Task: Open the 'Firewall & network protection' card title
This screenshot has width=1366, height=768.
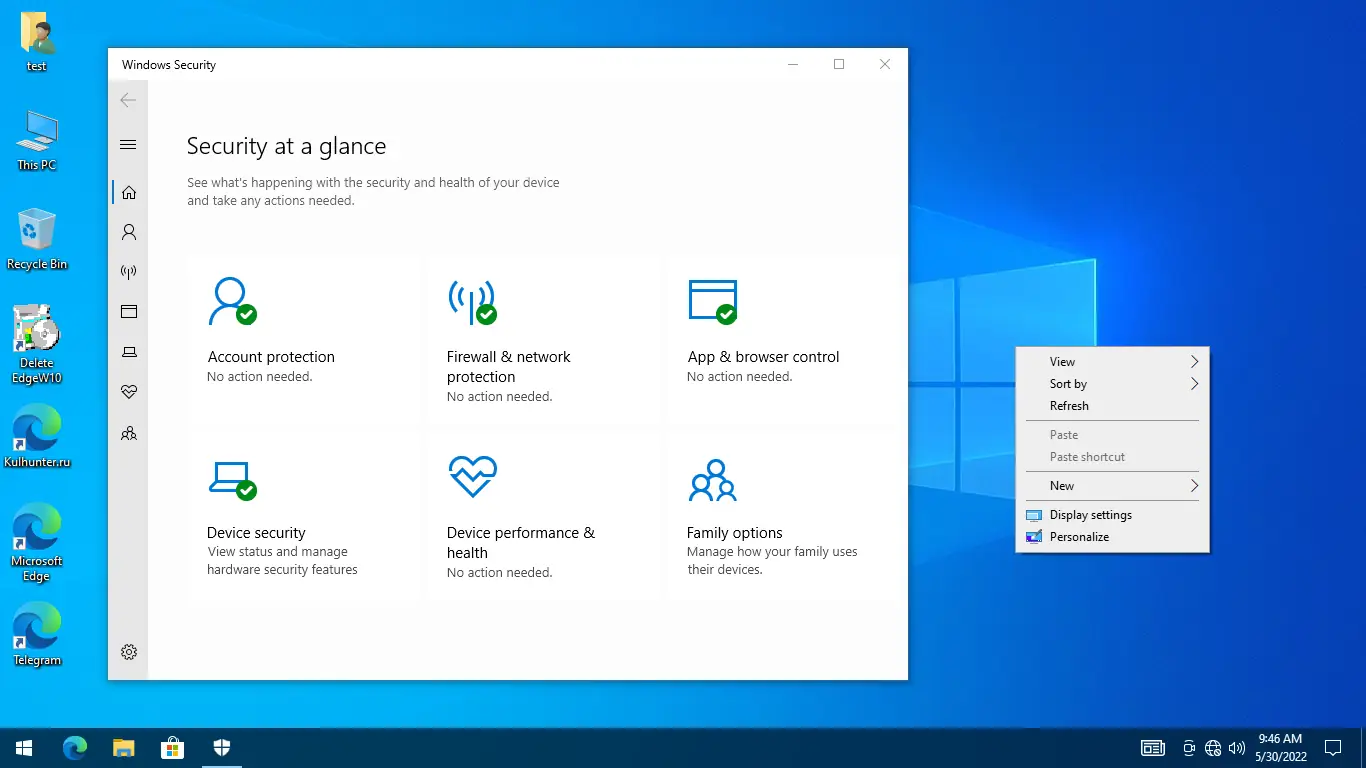Action: pyautogui.click(x=509, y=367)
